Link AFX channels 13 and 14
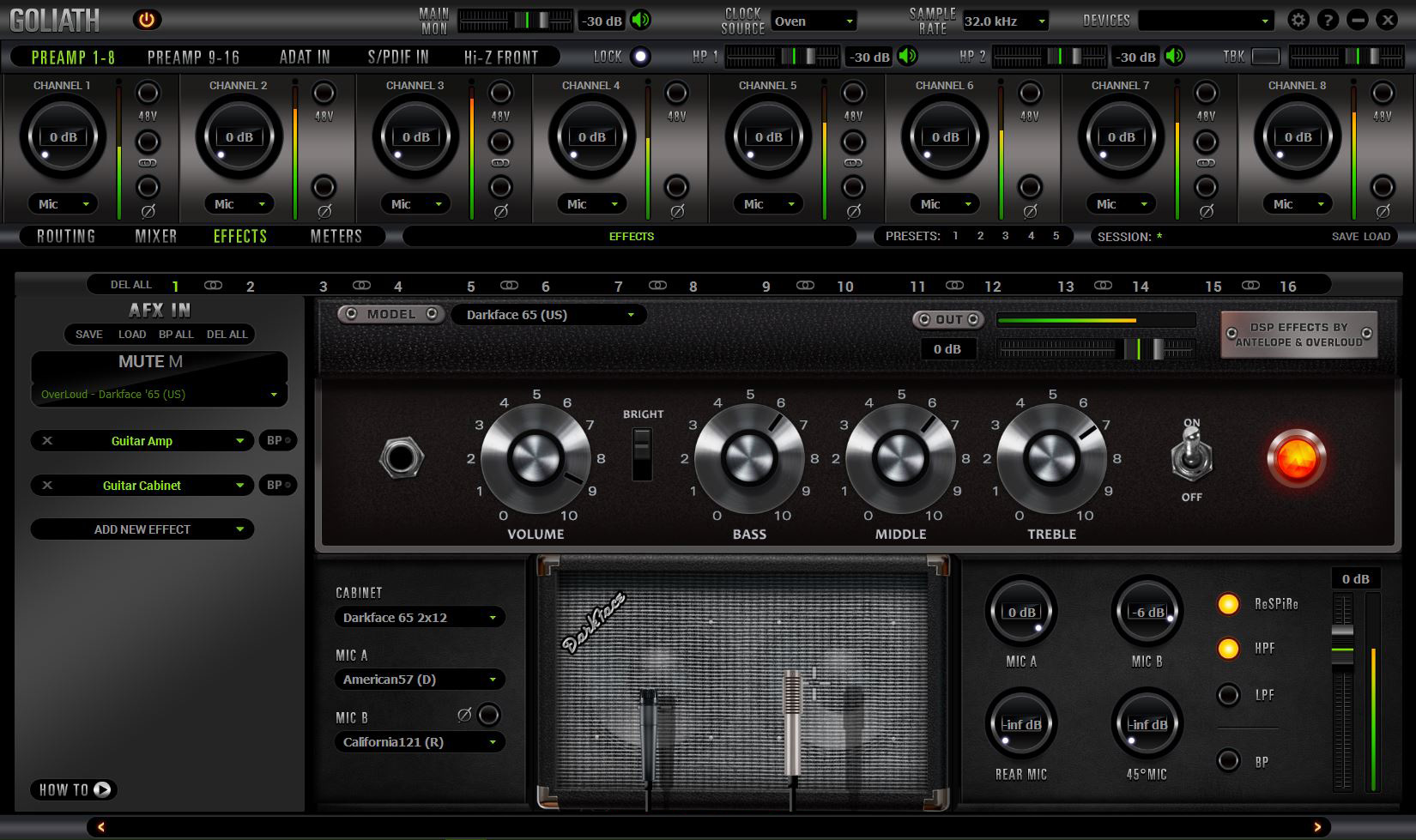1416x840 pixels. point(1104,285)
